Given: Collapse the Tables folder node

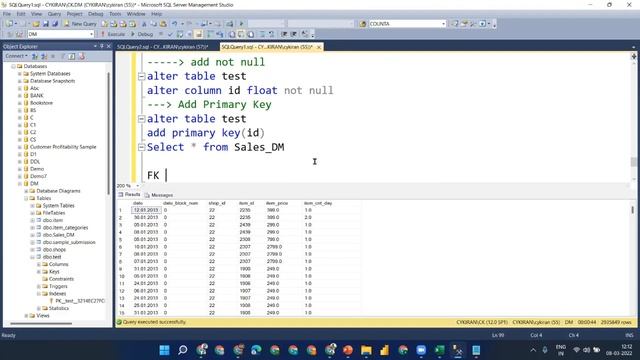Looking at the screenshot, I should tap(26, 198).
